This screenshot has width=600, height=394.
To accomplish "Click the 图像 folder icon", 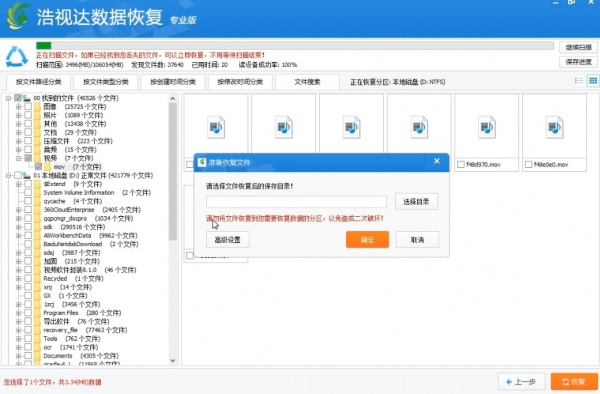I will point(37,107).
